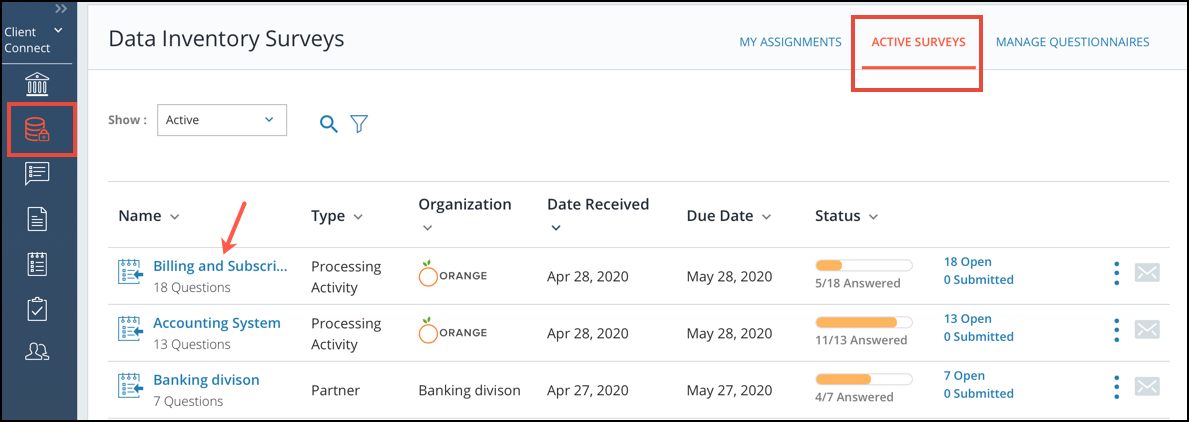
Task: Click the search magnifier icon
Action: [328, 123]
